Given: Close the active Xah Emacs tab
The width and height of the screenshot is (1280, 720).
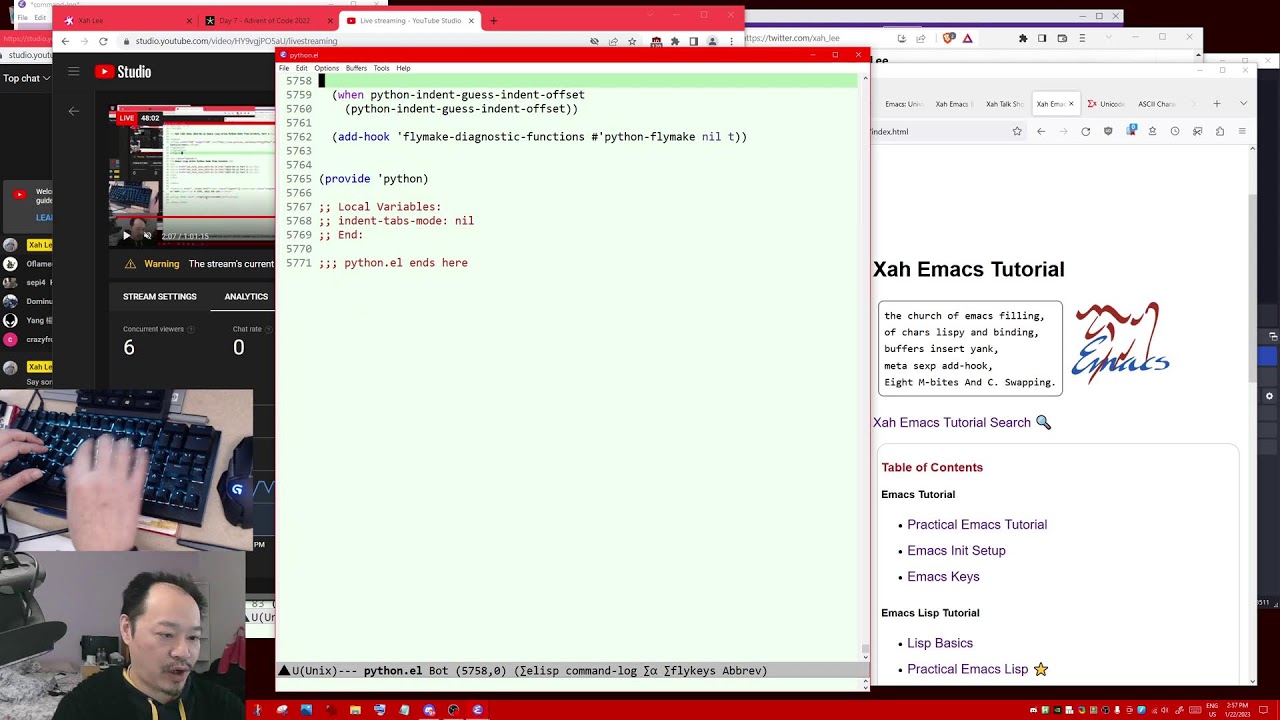Looking at the screenshot, I should pos(1071,104).
